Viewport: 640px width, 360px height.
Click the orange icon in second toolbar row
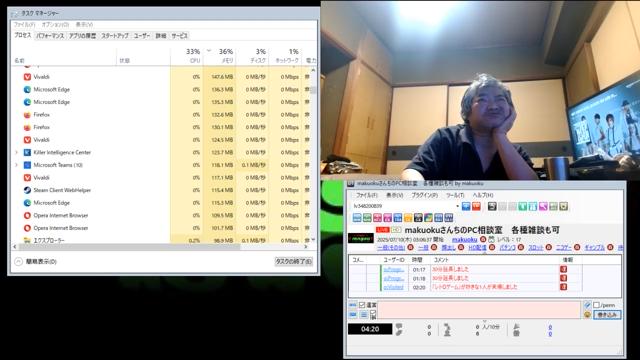[408, 218]
